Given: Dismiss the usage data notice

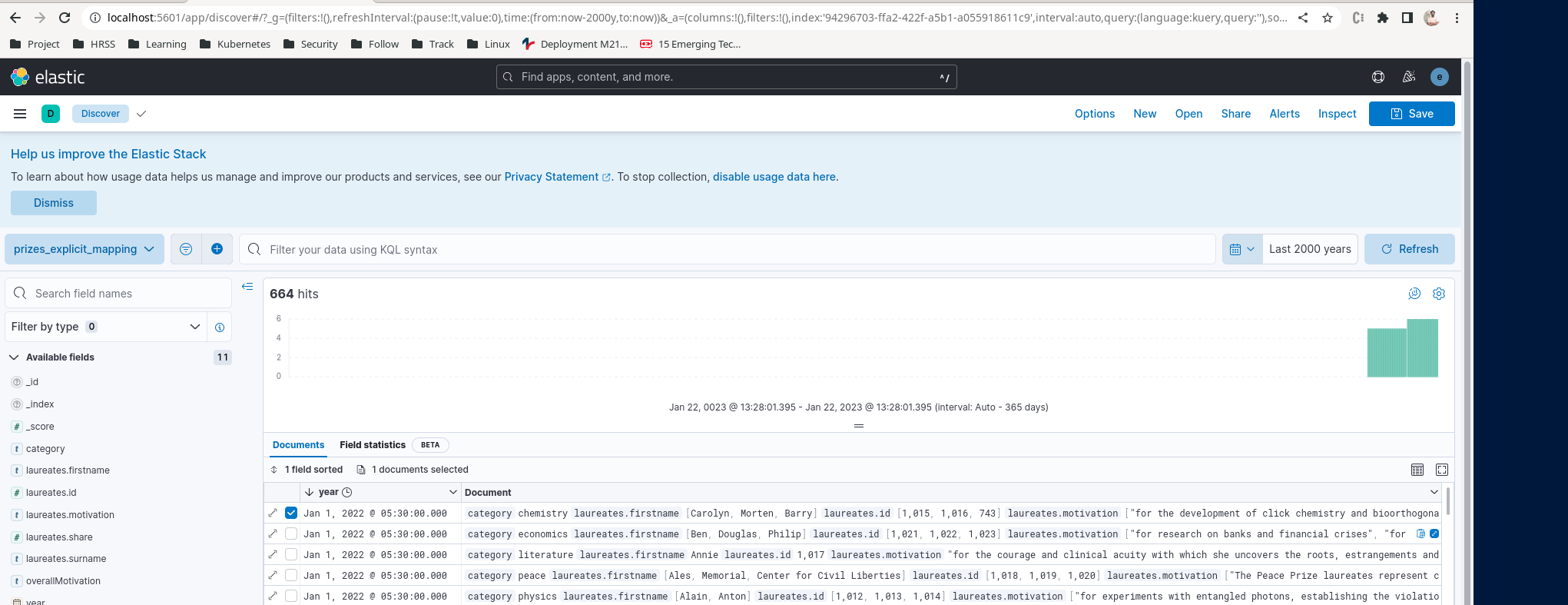Looking at the screenshot, I should (x=54, y=203).
